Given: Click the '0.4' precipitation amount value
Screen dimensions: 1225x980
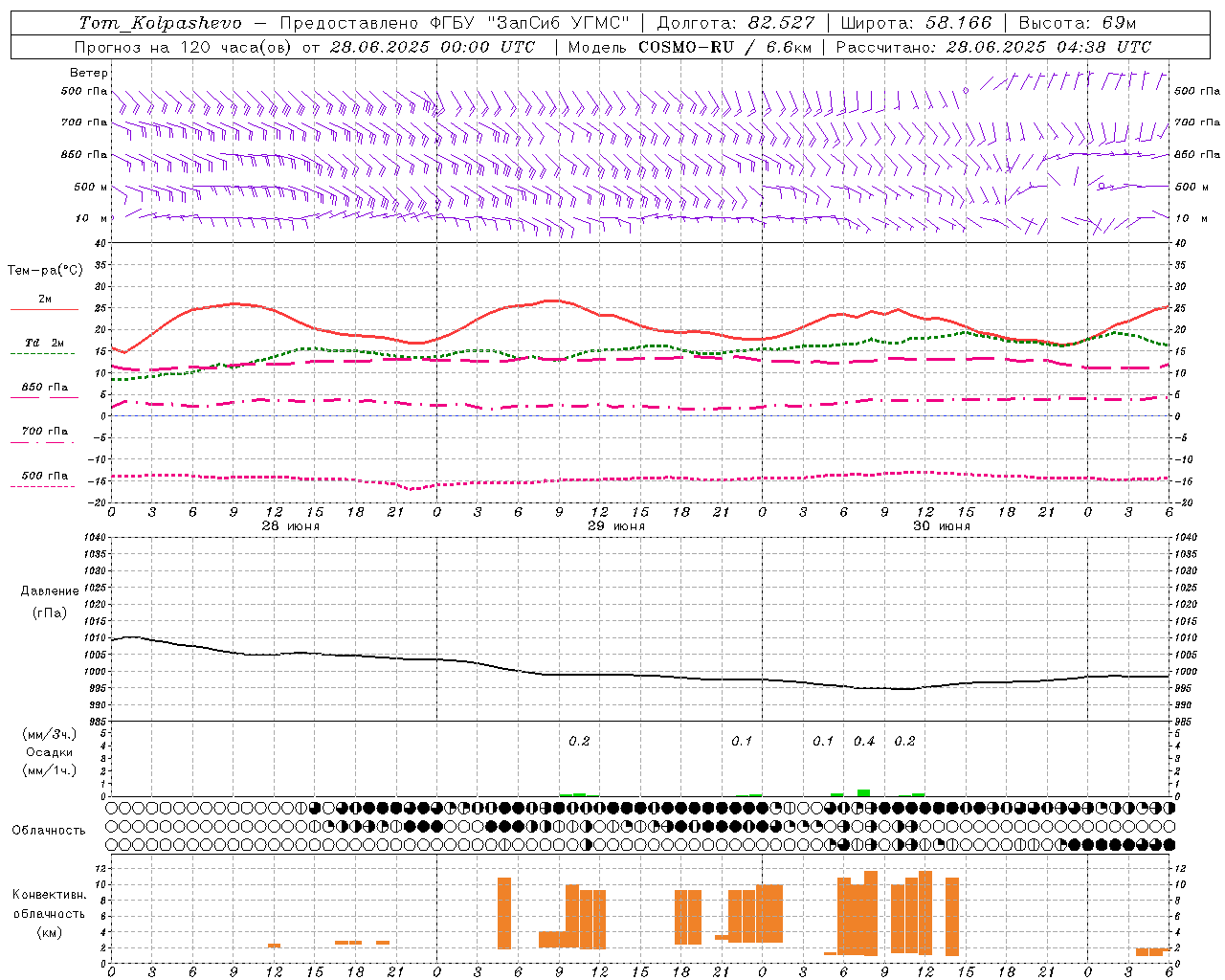Looking at the screenshot, I should click(x=864, y=741).
